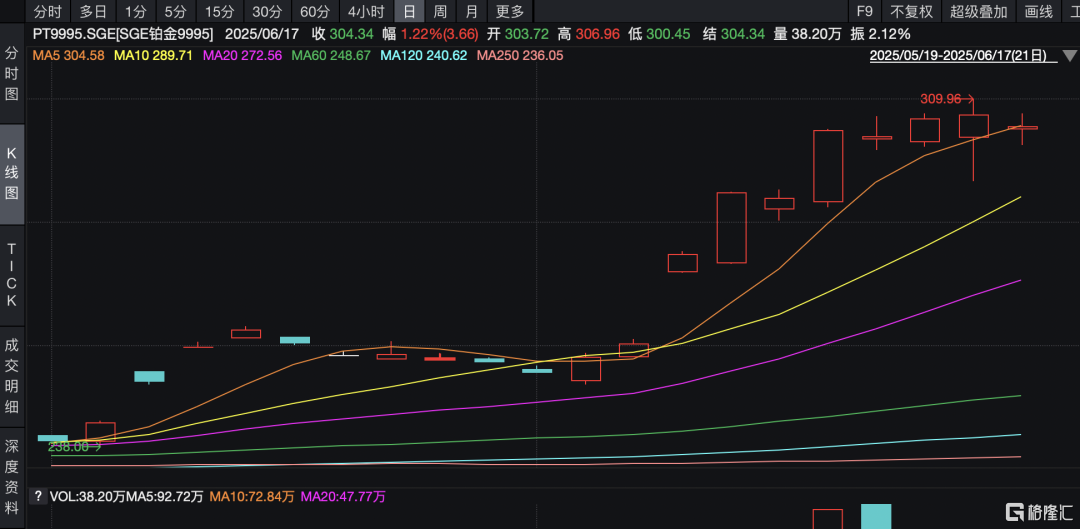The height and width of the screenshot is (529, 1080).
Task: Click VOL:38.20万 volume label
Action: click(87, 496)
